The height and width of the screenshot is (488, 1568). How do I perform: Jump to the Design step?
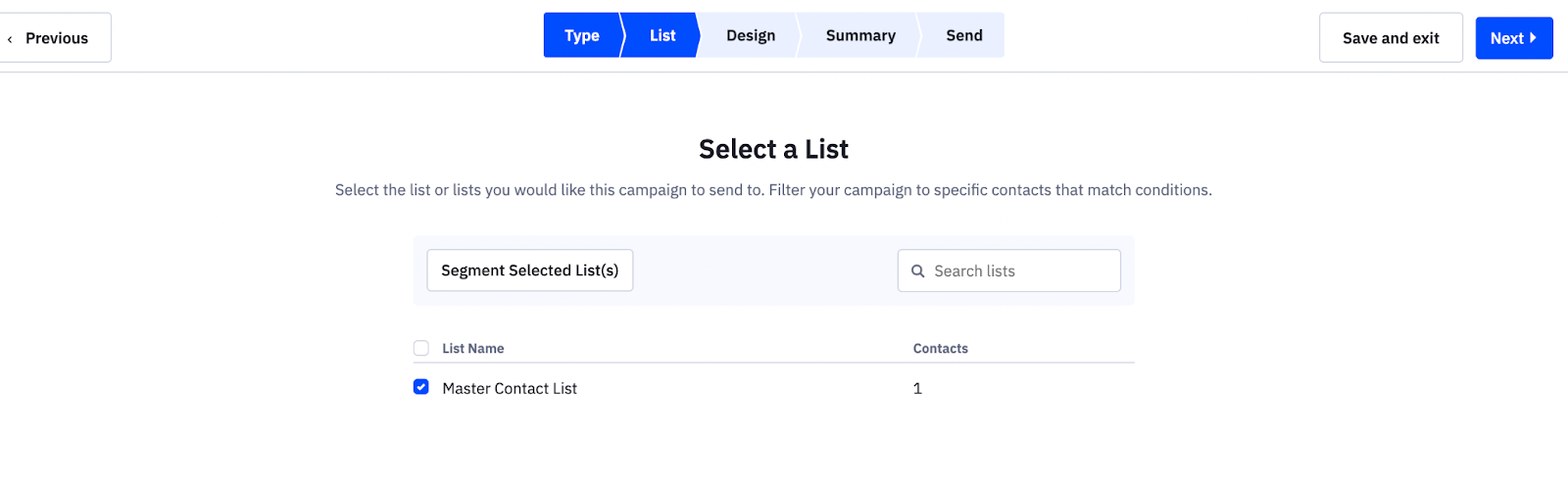point(751,36)
